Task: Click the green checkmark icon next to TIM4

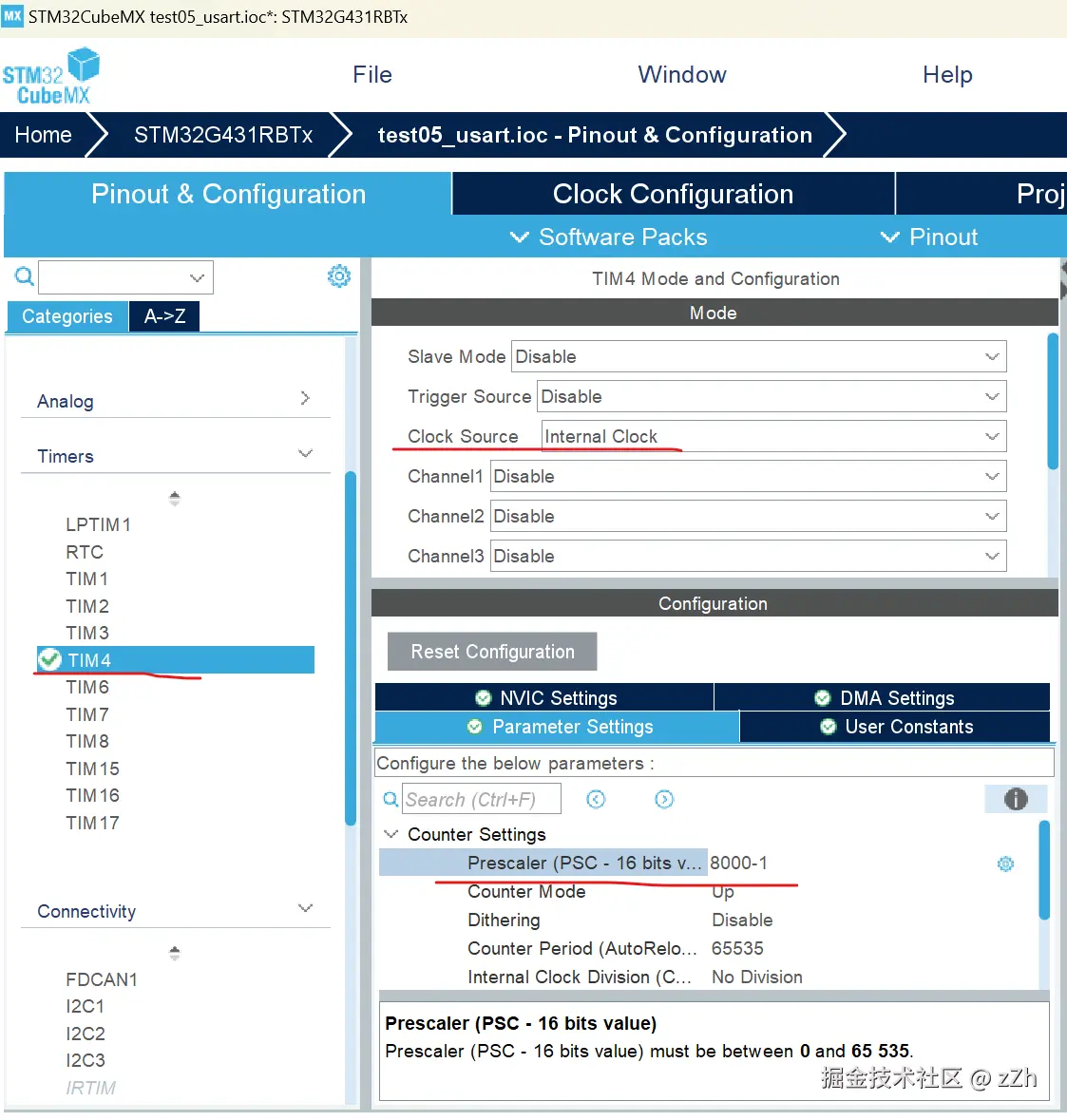Action: tap(50, 659)
